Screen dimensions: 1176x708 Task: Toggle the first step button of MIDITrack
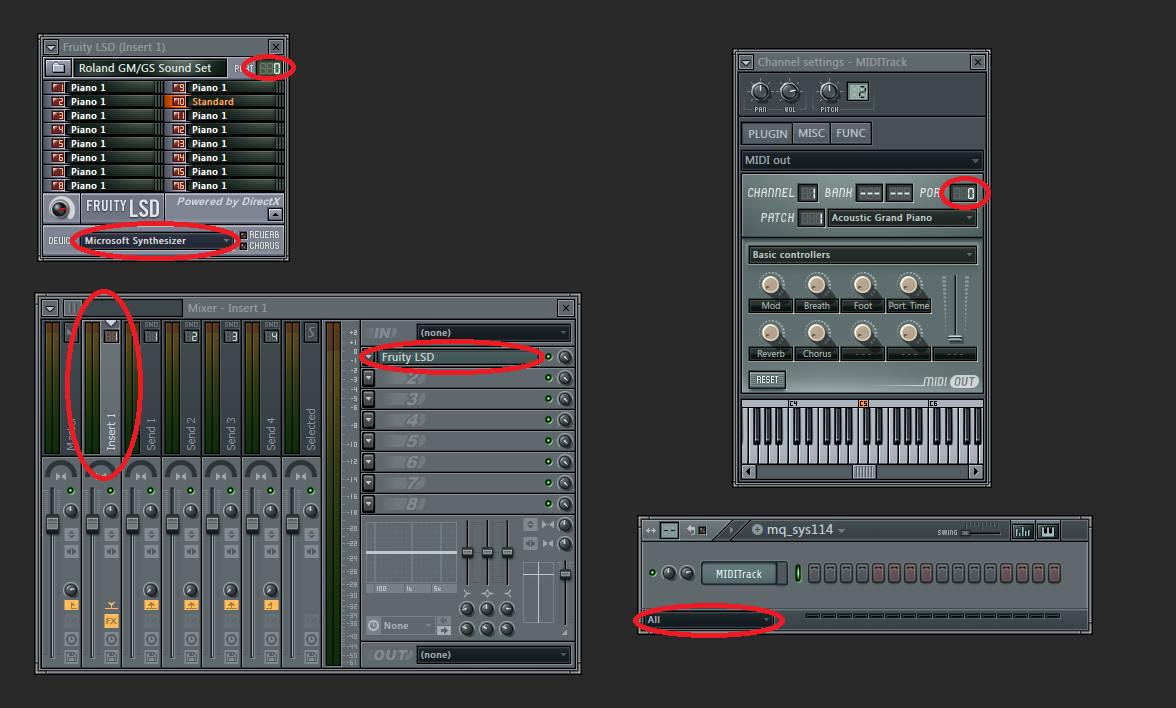[x=814, y=573]
